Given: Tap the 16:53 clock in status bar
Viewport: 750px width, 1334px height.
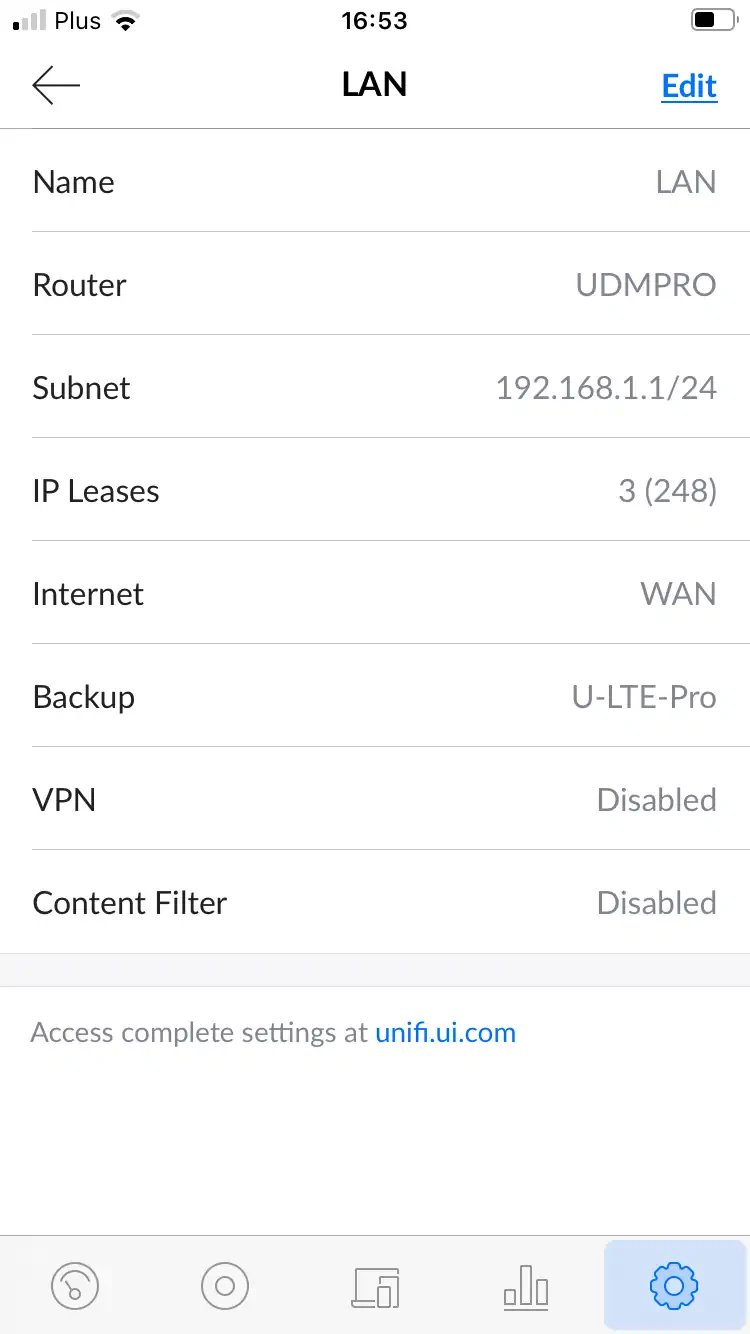Looking at the screenshot, I should tap(374, 21).
